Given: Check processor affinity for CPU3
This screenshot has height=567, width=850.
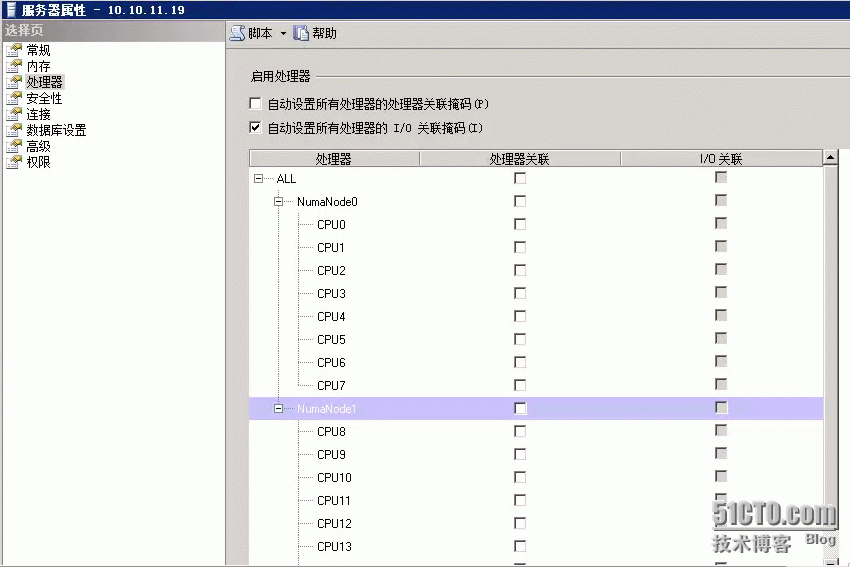Looking at the screenshot, I should (x=520, y=293).
